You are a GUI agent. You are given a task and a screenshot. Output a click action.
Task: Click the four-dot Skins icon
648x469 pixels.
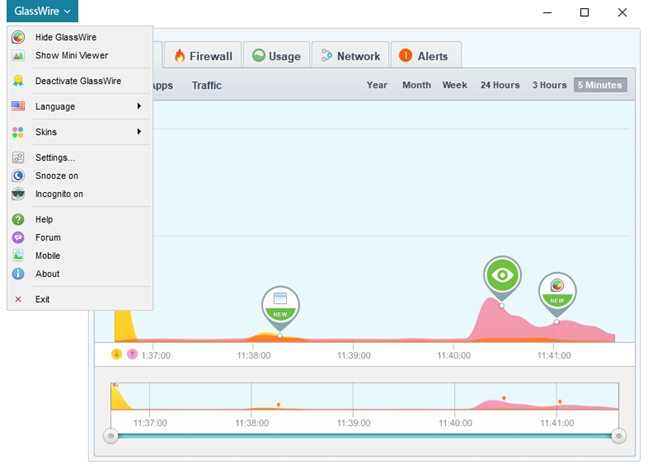pyautogui.click(x=18, y=132)
